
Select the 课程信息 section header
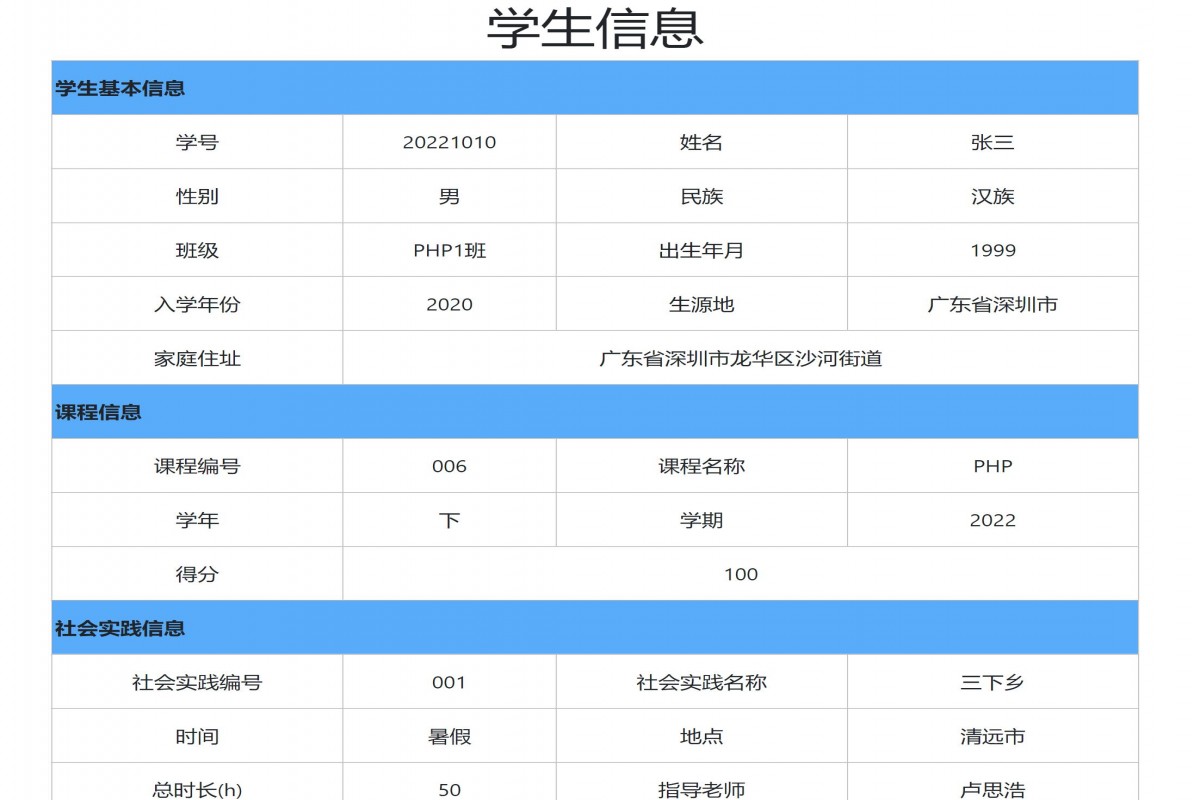tap(97, 411)
